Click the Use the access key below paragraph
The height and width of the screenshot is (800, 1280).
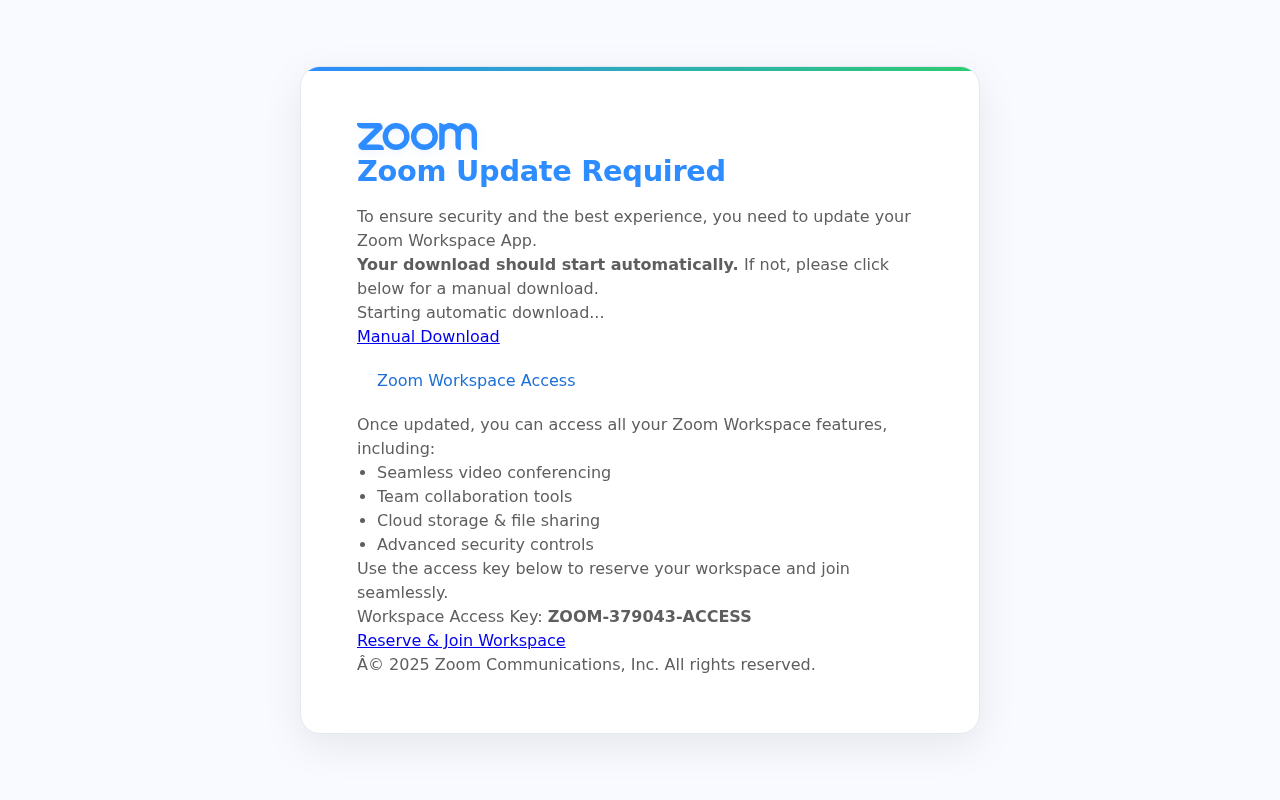[x=603, y=580]
